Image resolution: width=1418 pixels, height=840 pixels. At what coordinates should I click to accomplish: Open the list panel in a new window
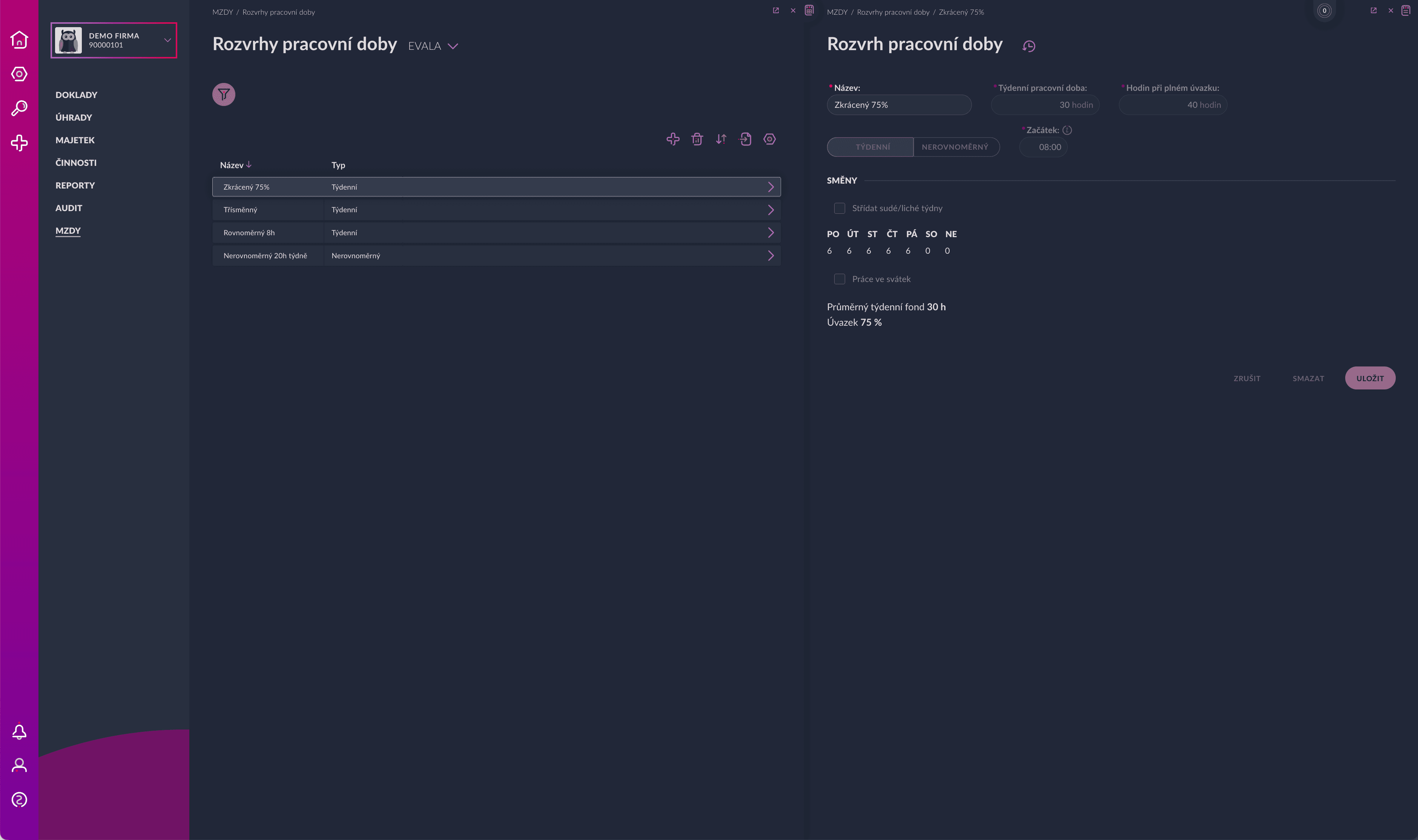776,10
